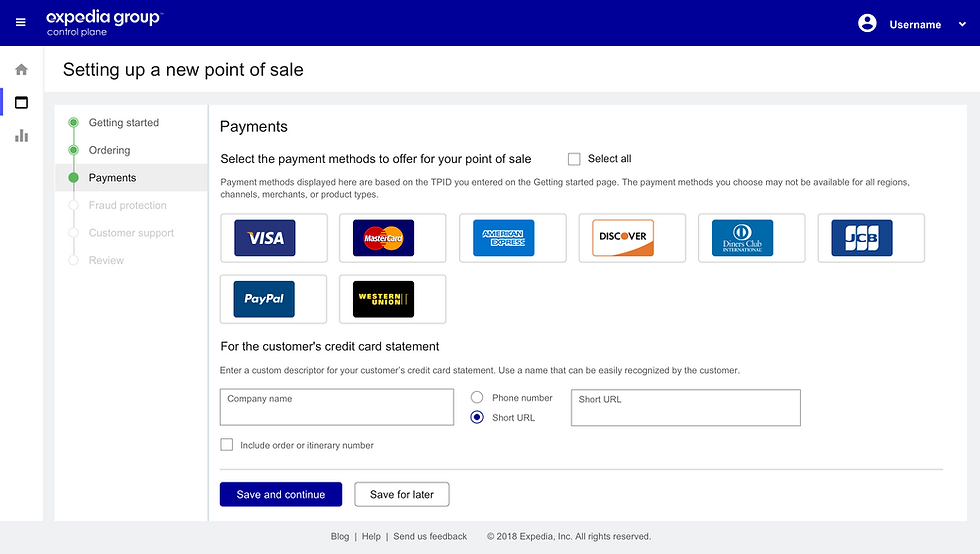Select the window icon in the sidebar
Image resolution: width=980 pixels, height=554 pixels.
pyautogui.click(x=21, y=103)
